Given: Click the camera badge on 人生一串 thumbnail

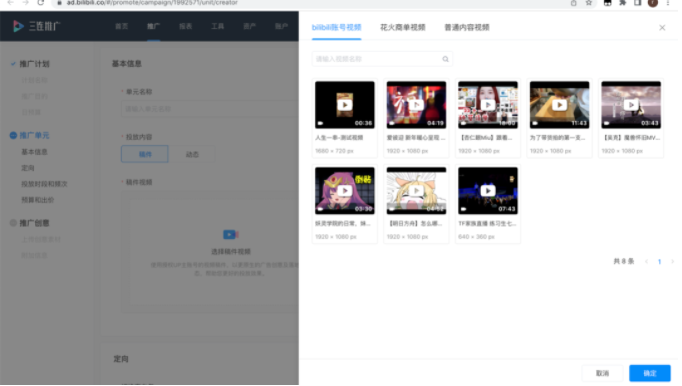Looking at the screenshot, I should [x=321, y=123].
